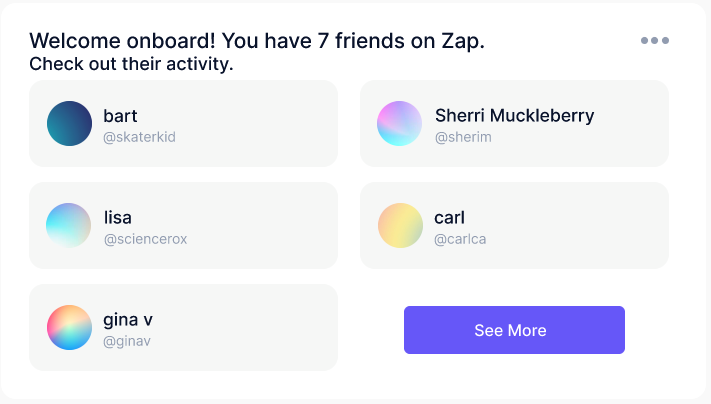
Task: Click carl's yellow gradient avatar
Action: click(x=400, y=225)
